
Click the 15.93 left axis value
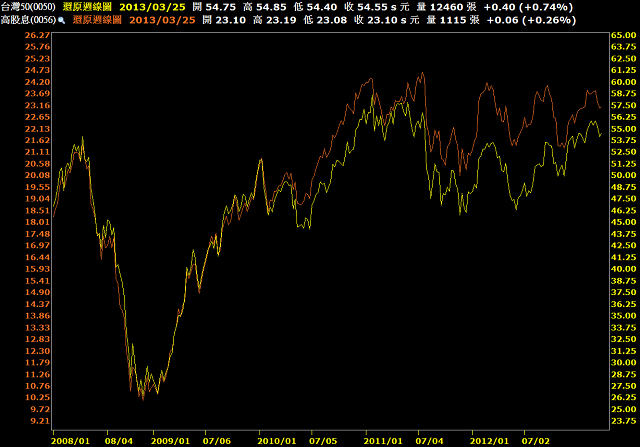click(x=38, y=269)
